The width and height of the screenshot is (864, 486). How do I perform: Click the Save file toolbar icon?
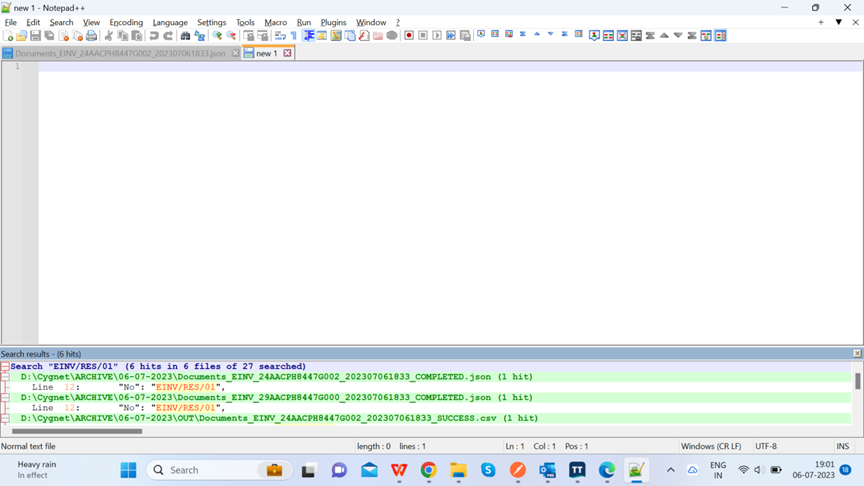pyautogui.click(x=36, y=36)
